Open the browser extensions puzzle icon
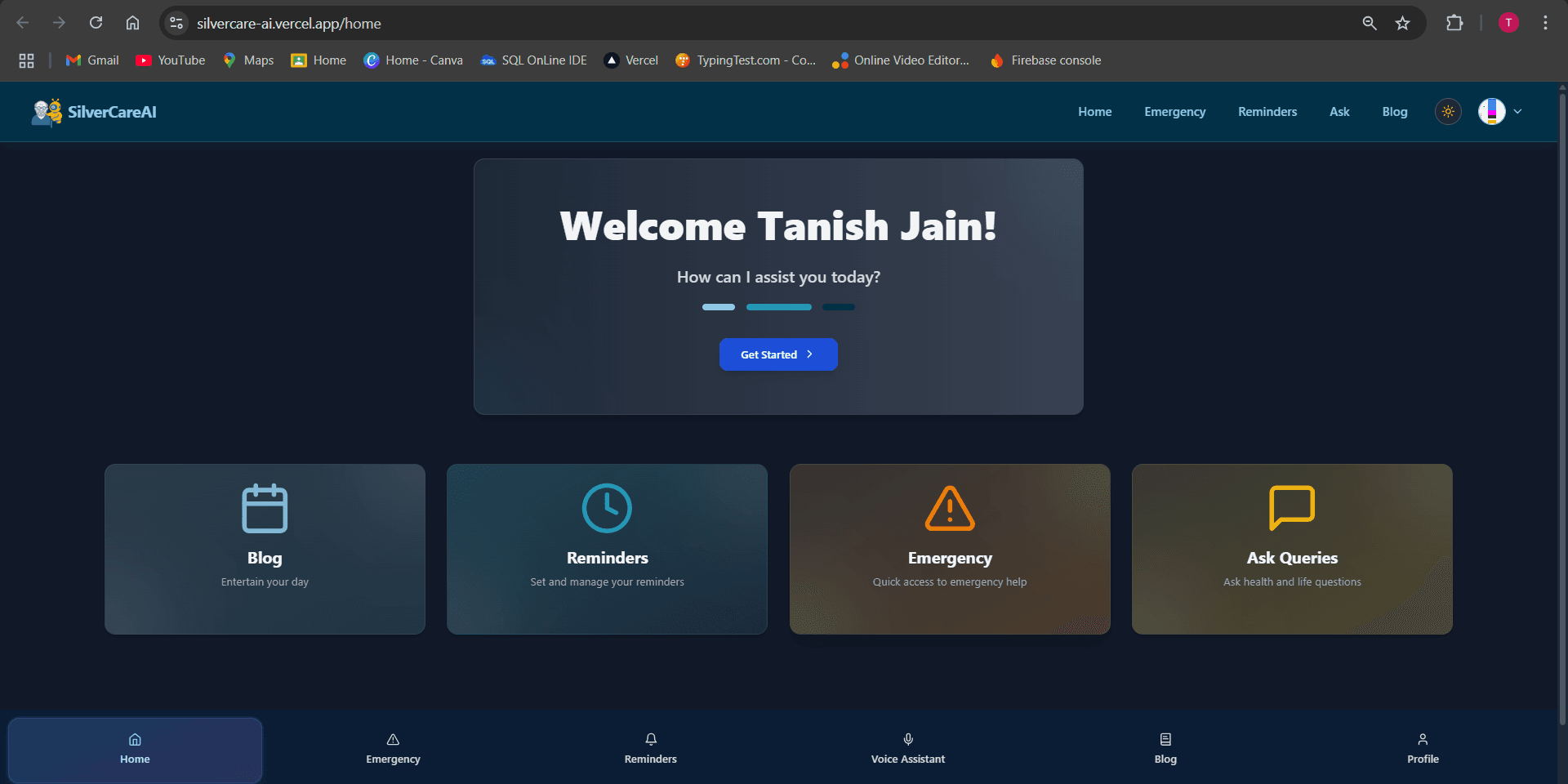1568x784 pixels. point(1454,23)
